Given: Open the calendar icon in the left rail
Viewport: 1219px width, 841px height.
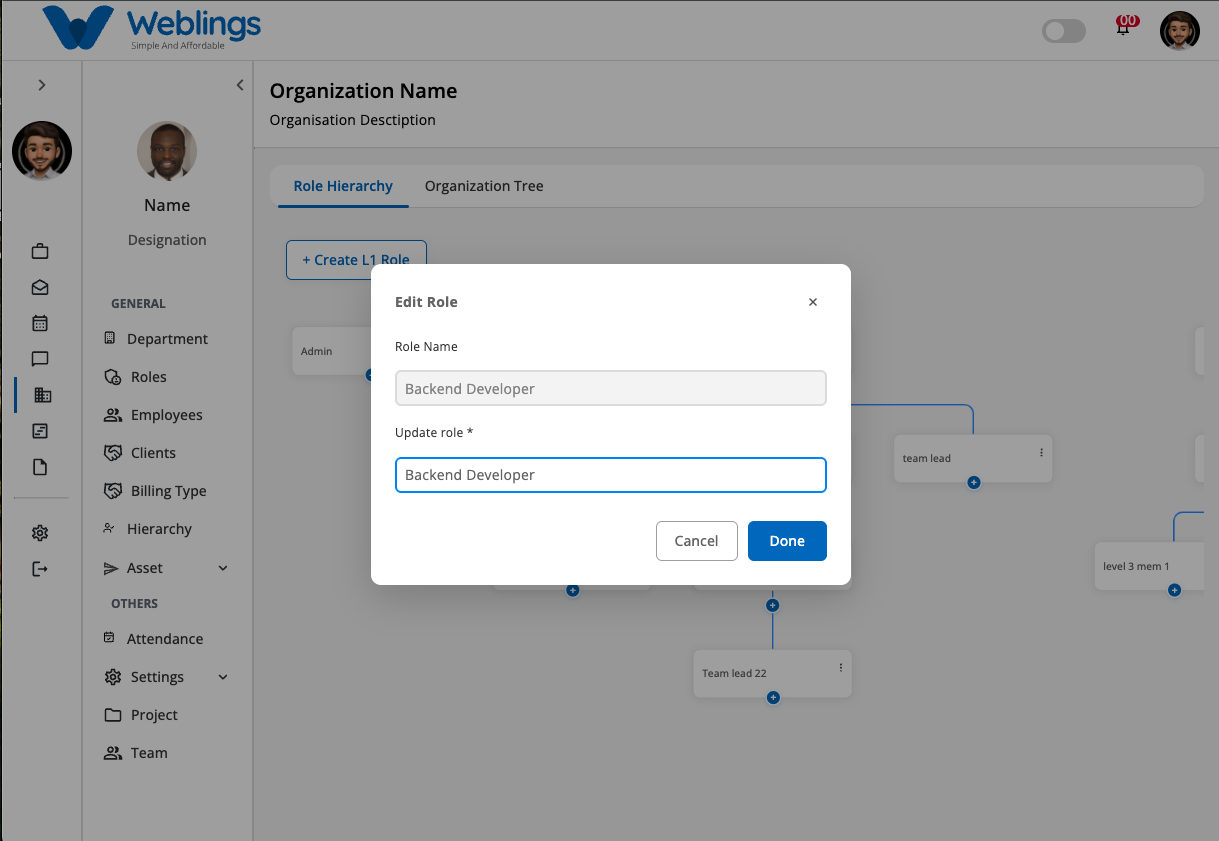Looking at the screenshot, I should (x=40, y=323).
